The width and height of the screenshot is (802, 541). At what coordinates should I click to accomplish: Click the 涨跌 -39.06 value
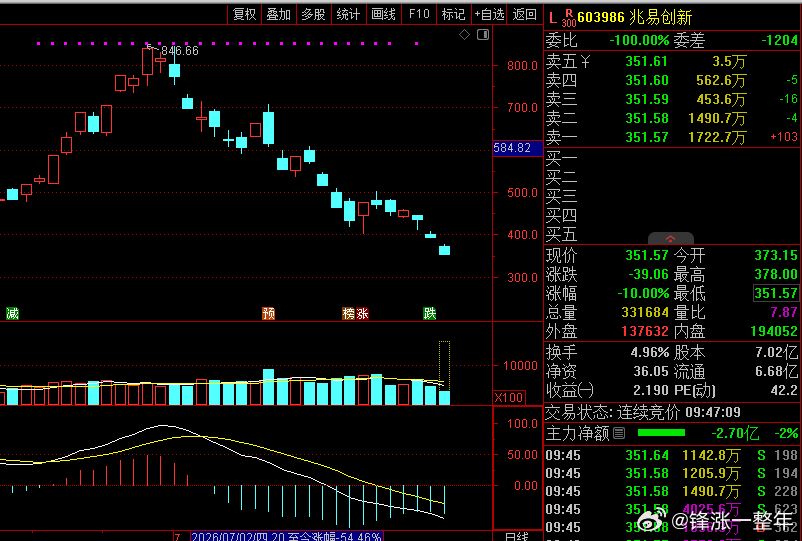[x=649, y=274]
